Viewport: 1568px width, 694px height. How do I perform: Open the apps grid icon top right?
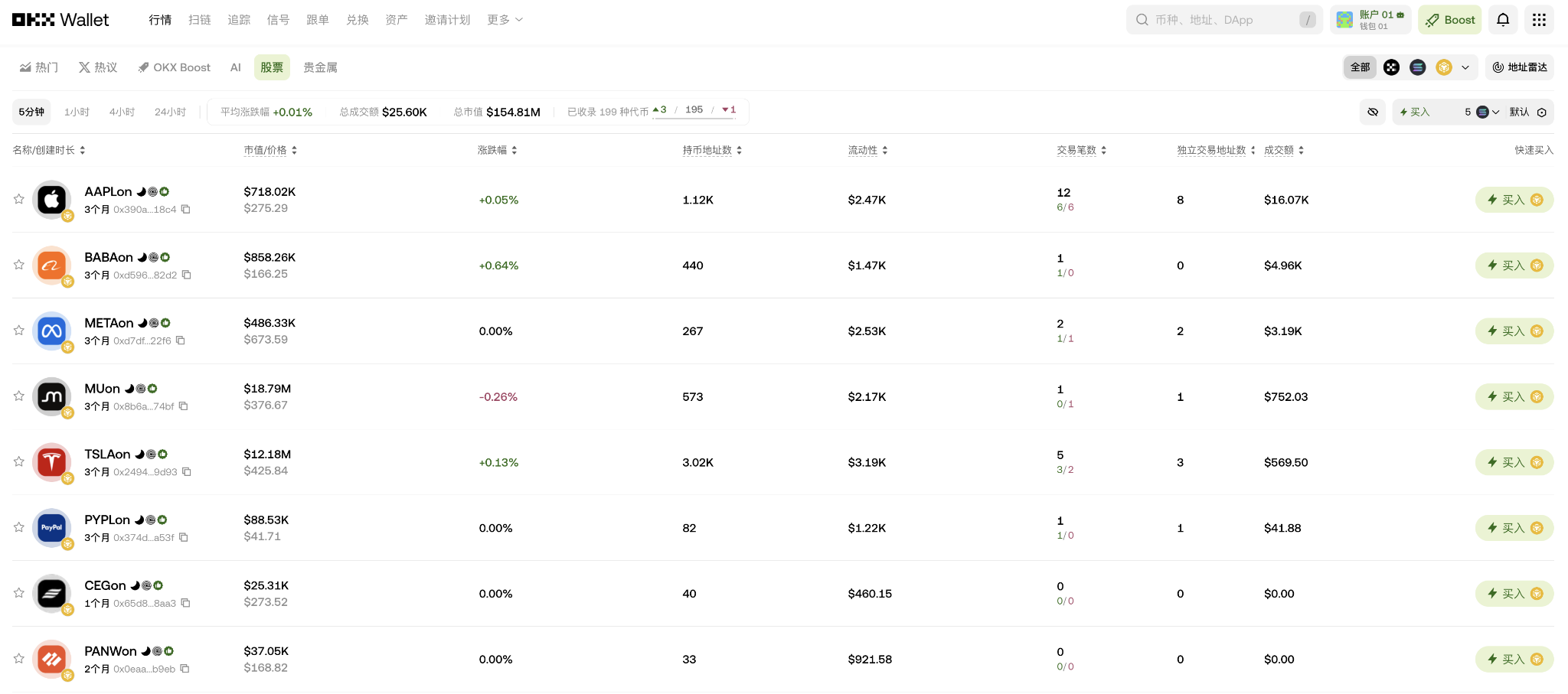tap(1539, 19)
